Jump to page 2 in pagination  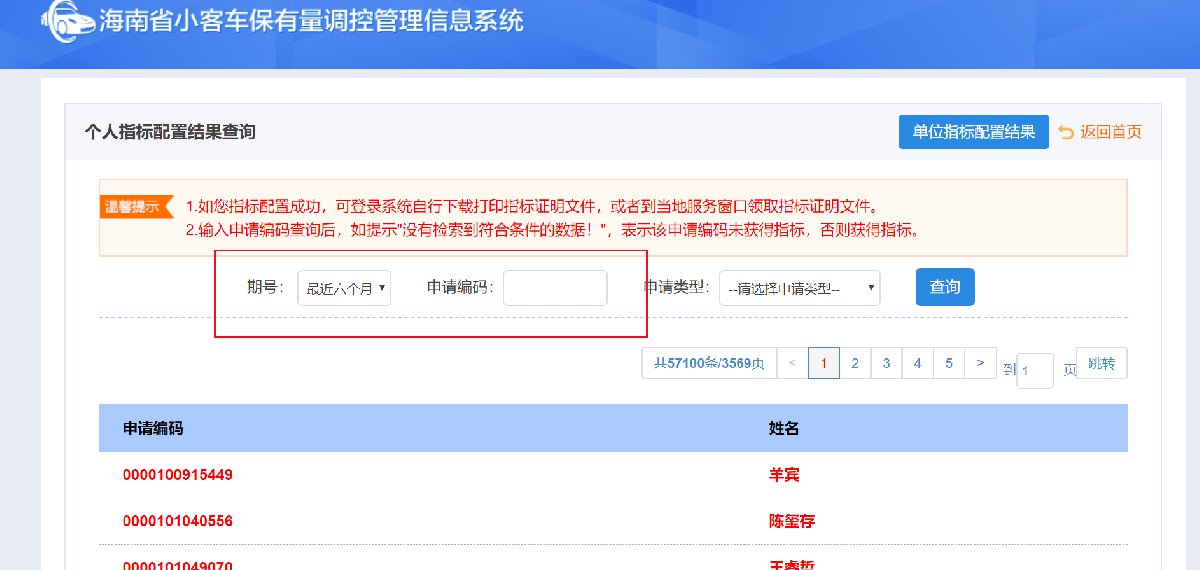(x=855, y=363)
